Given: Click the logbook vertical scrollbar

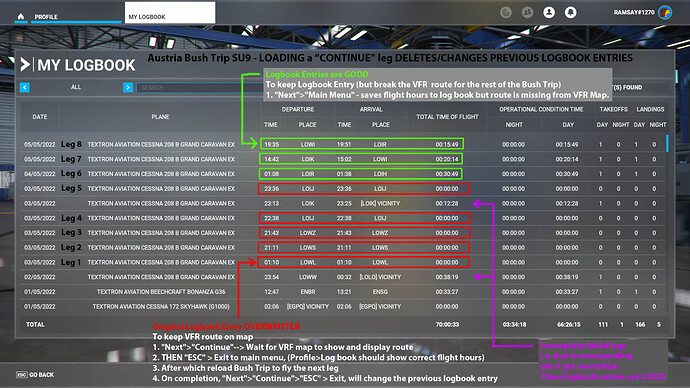Looking at the screenshot, I should coord(668,143).
